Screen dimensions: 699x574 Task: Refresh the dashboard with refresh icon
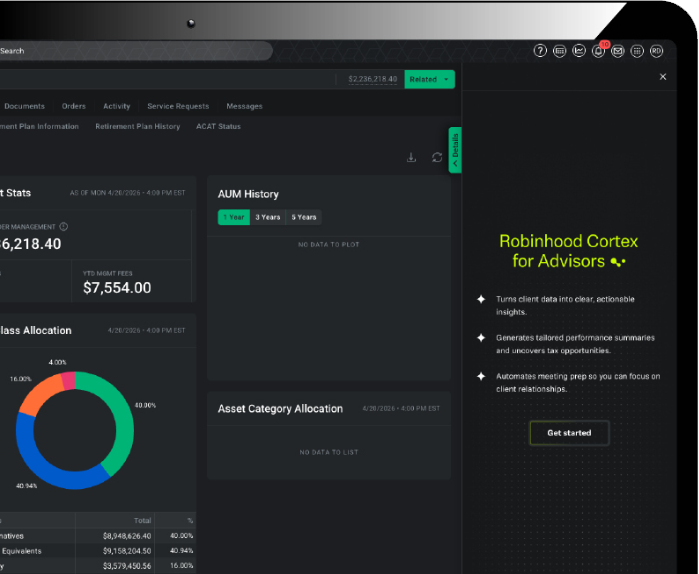coord(437,157)
